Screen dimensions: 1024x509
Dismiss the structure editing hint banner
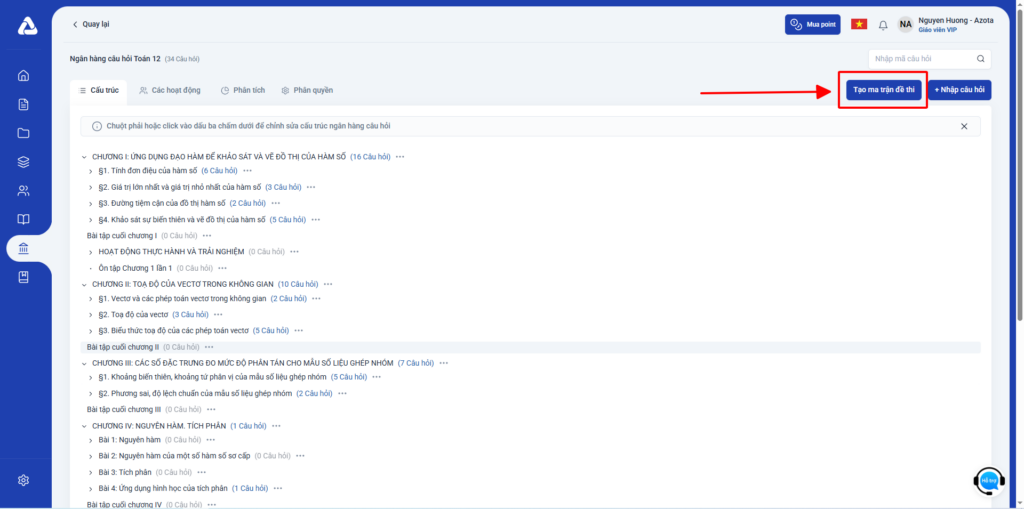click(964, 127)
